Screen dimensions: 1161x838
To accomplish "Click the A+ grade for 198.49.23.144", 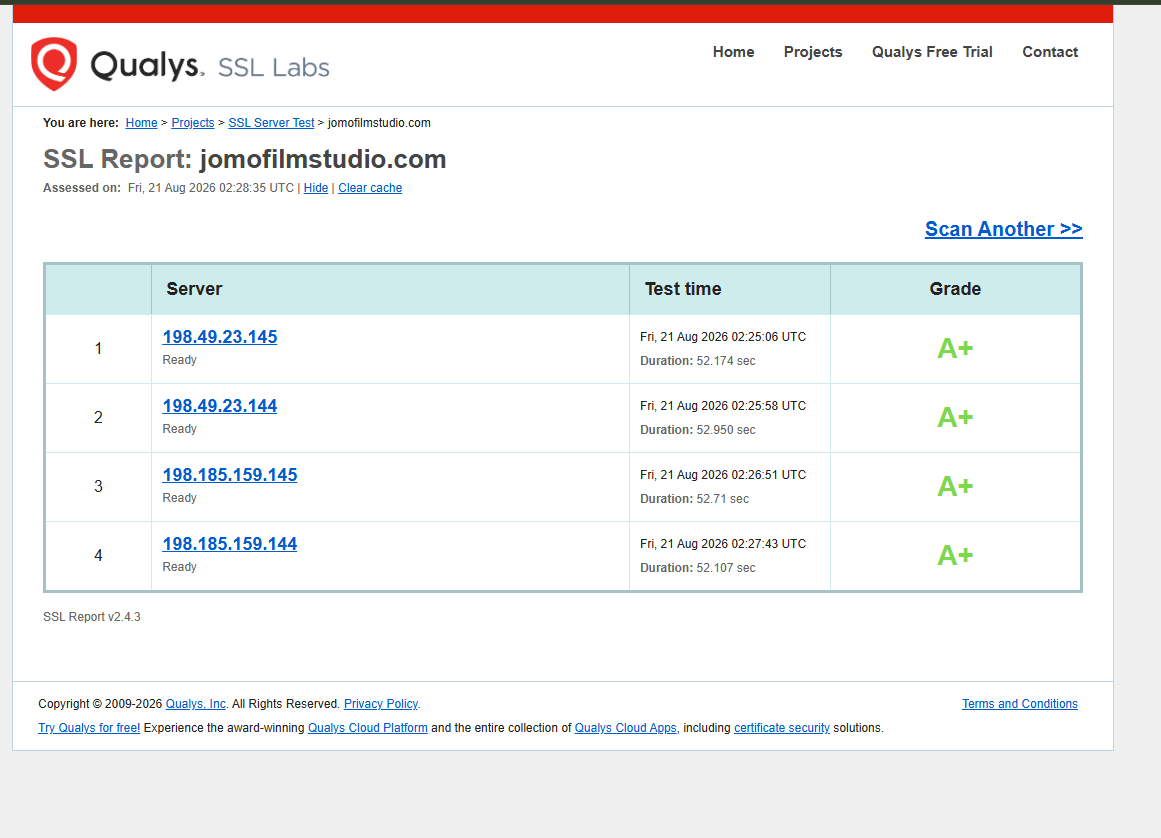I will (x=955, y=418).
